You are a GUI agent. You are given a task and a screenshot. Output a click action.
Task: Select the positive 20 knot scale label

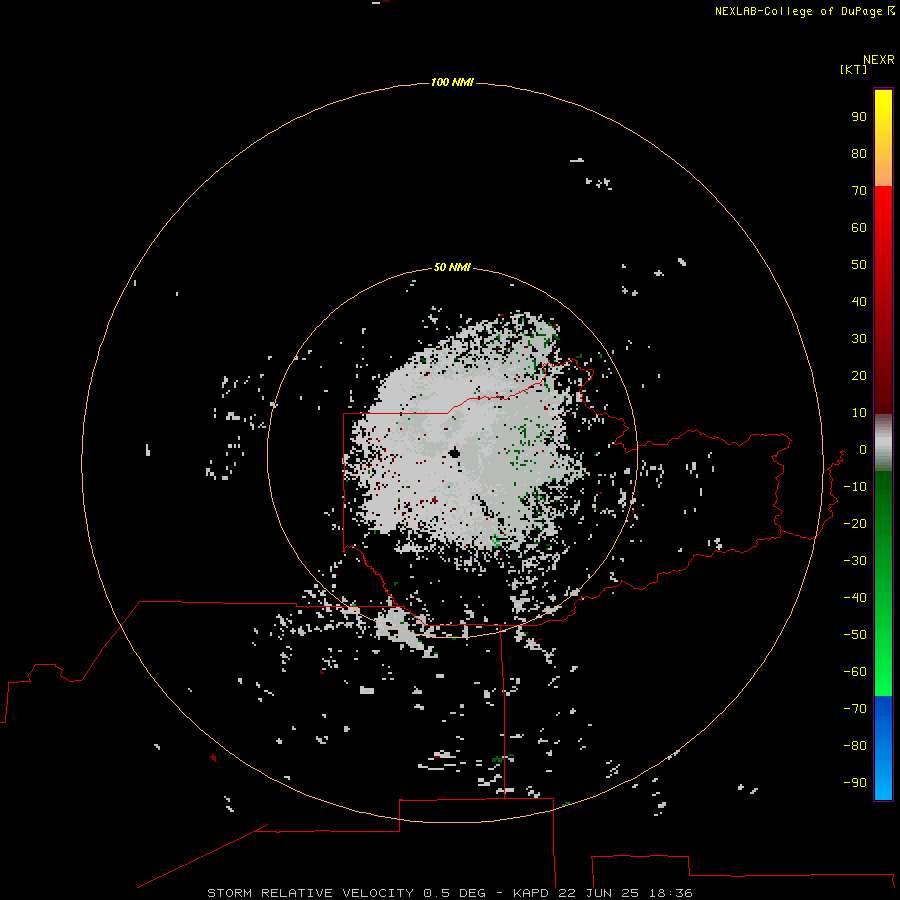point(859,376)
